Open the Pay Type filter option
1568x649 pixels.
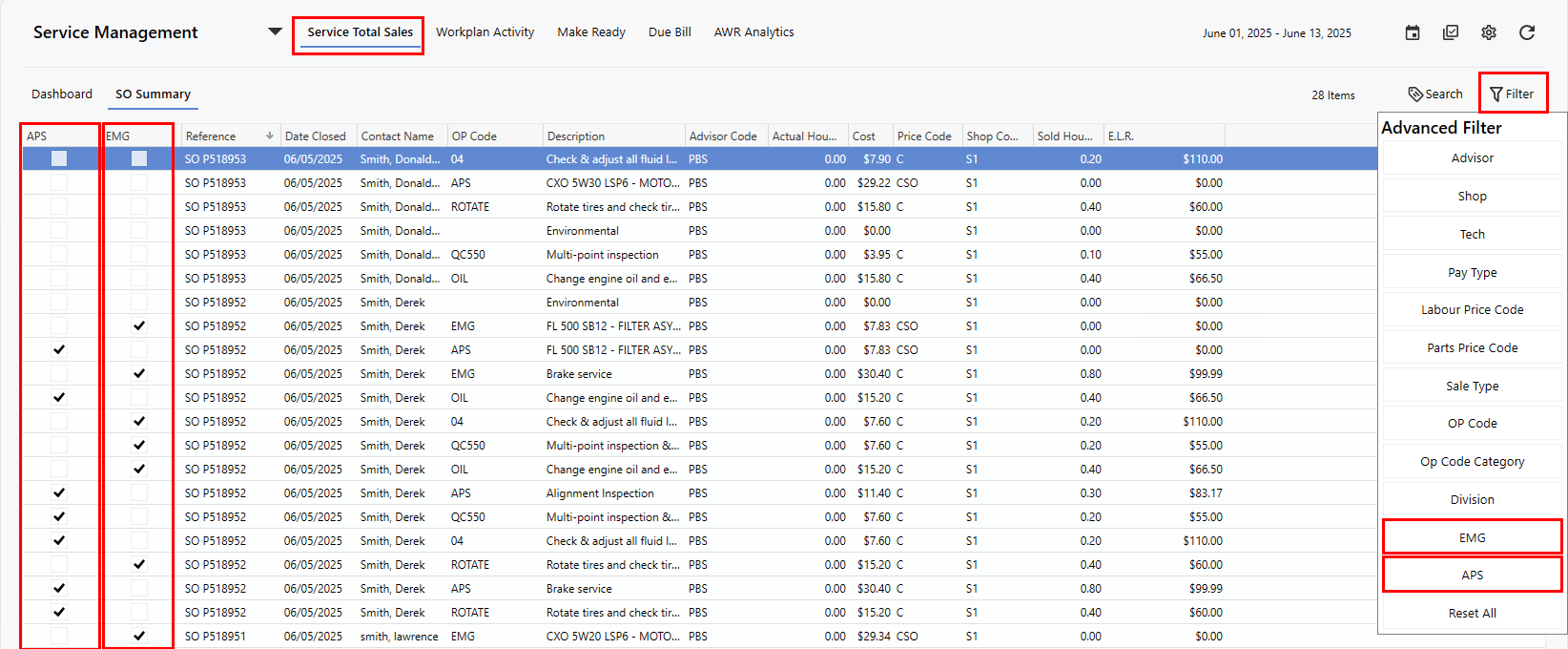click(1472, 272)
